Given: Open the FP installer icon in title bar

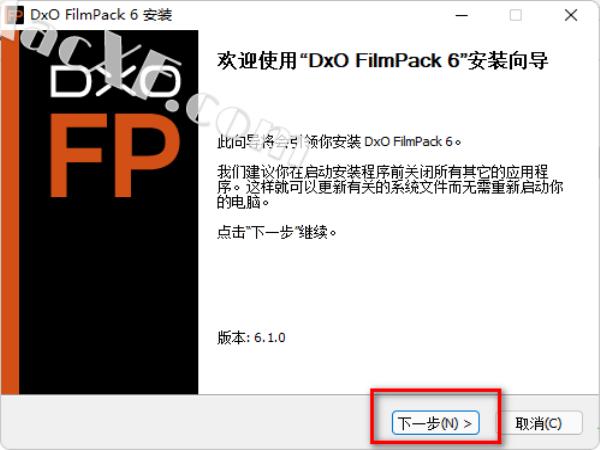Looking at the screenshot, I should point(15,15).
